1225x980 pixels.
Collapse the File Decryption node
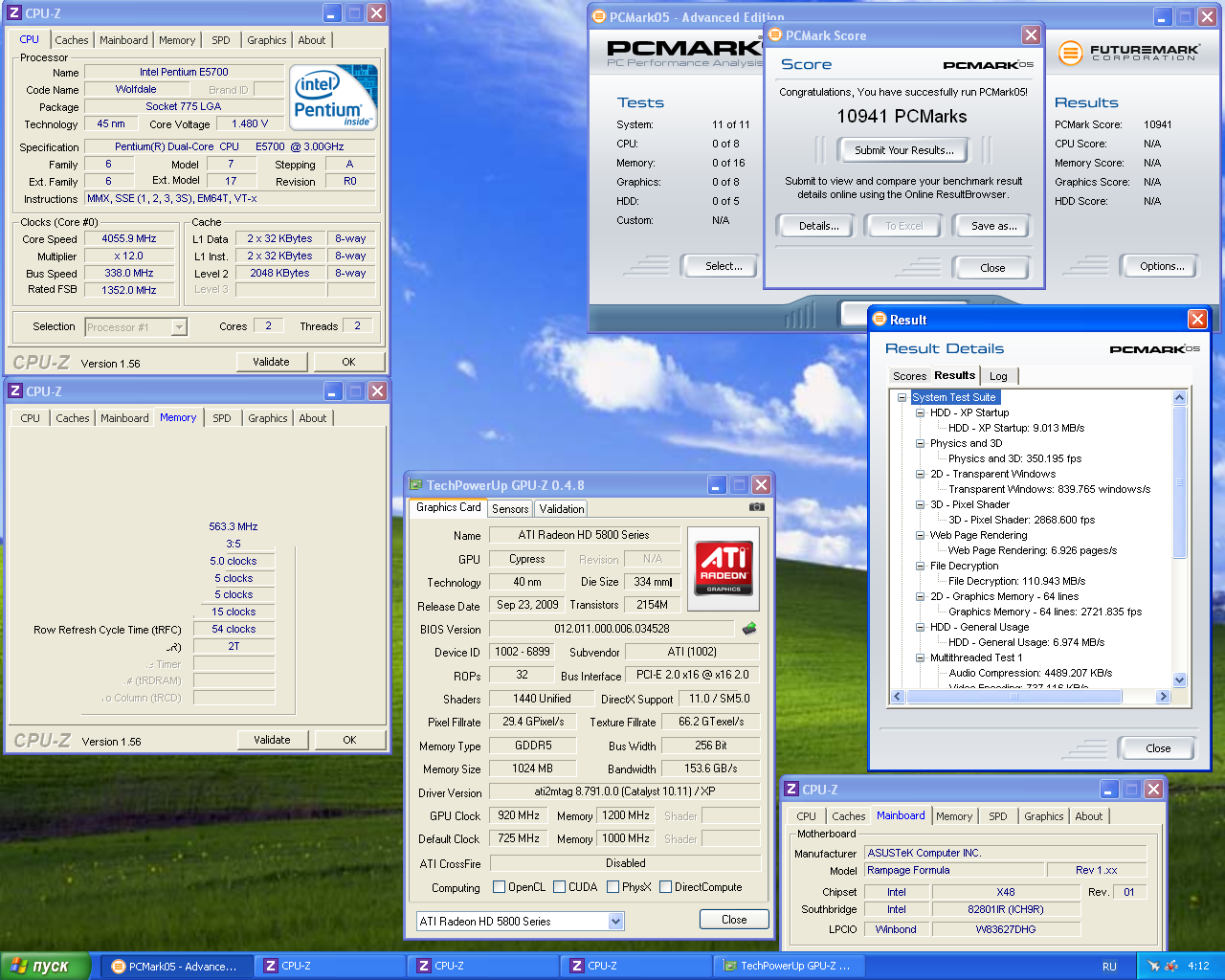(x=920, y=566)
